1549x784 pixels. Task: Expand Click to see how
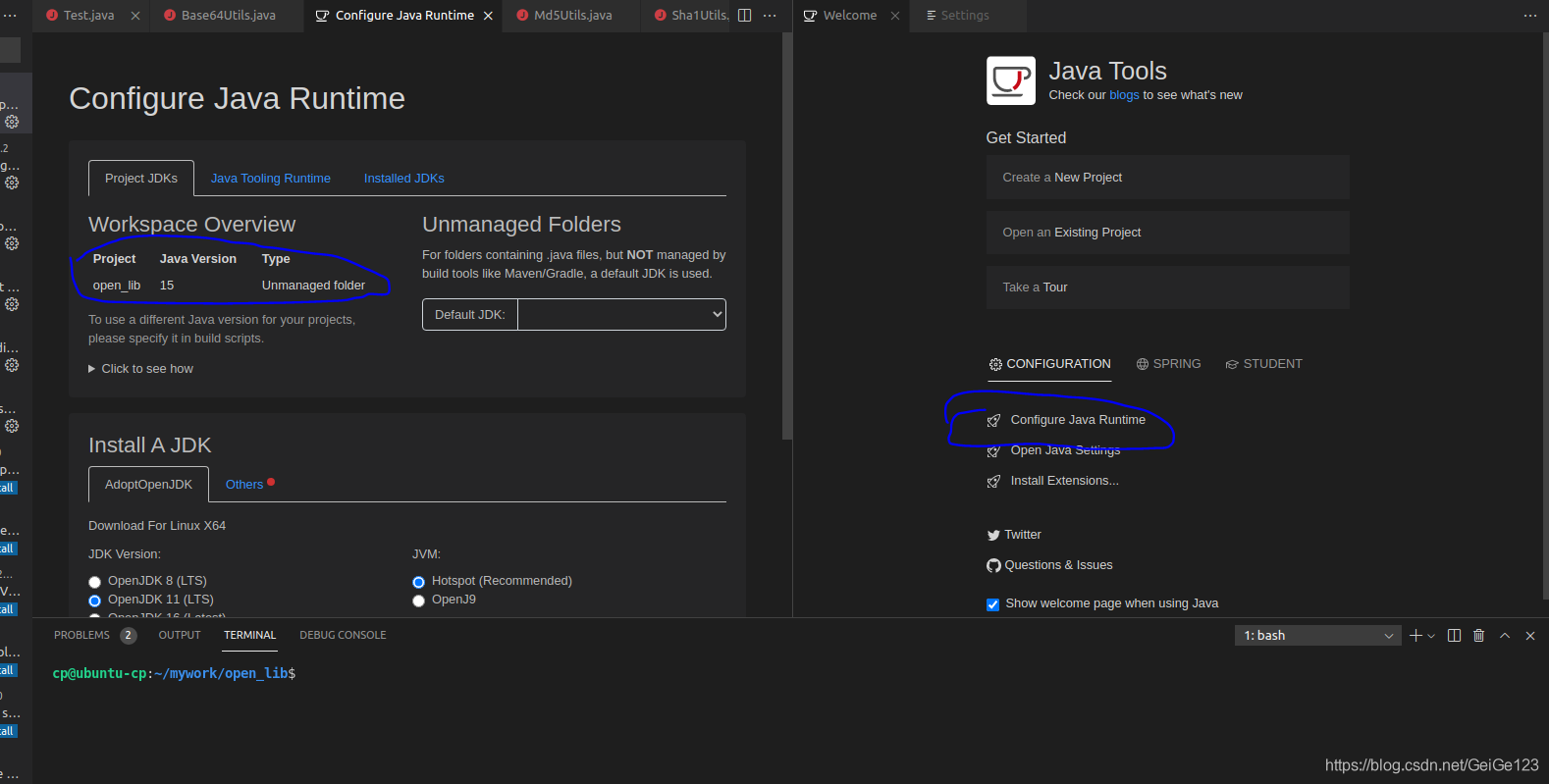click(140, 369)
